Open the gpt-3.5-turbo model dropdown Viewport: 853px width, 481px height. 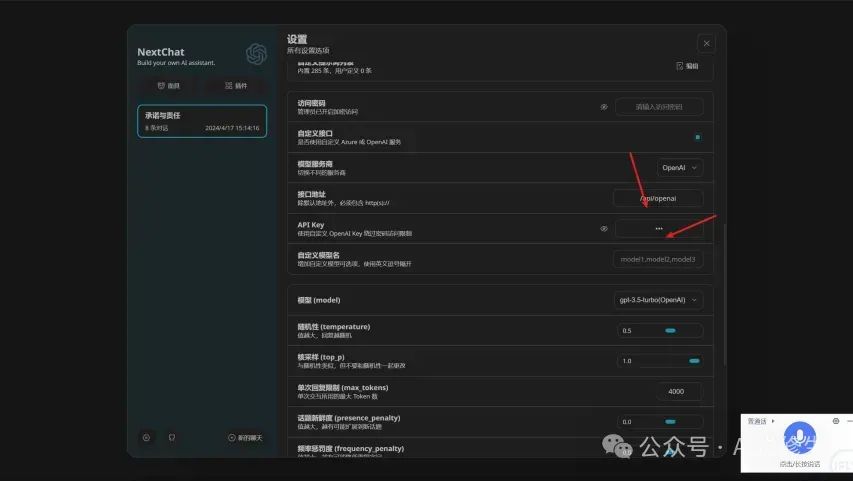(x=658, y=300)
